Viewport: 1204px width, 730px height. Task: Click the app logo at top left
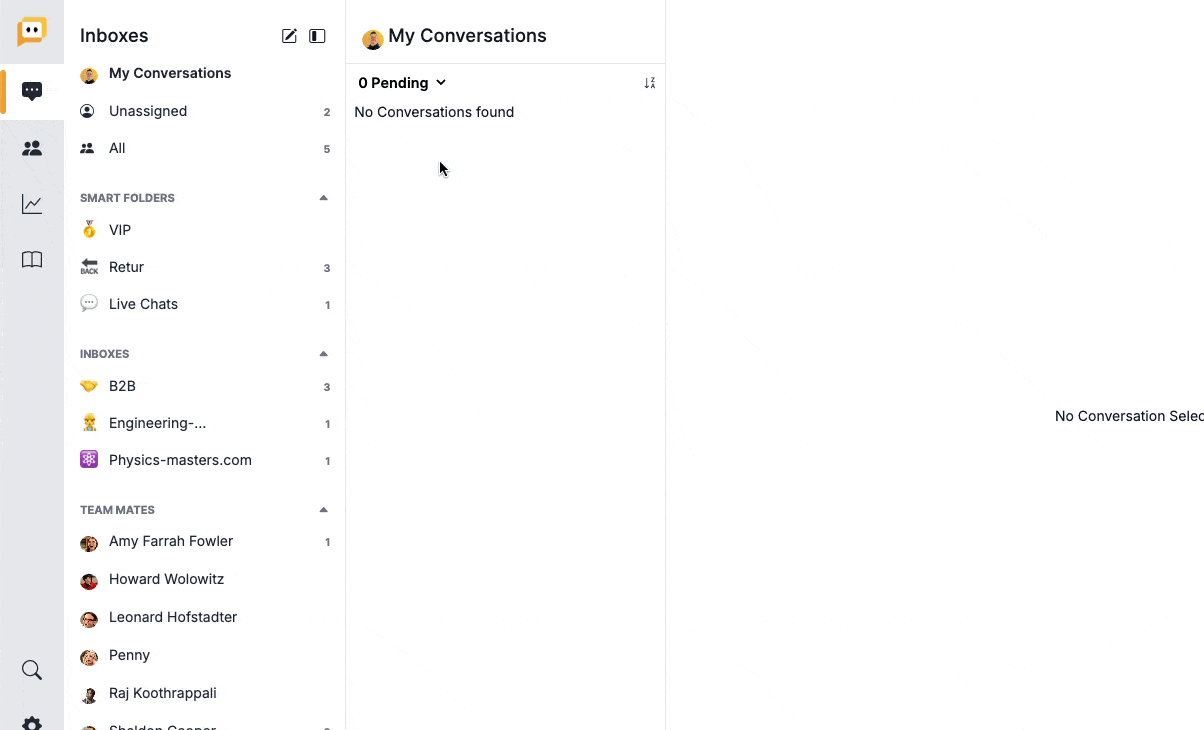pyautogui.click(x=32, y=32)
